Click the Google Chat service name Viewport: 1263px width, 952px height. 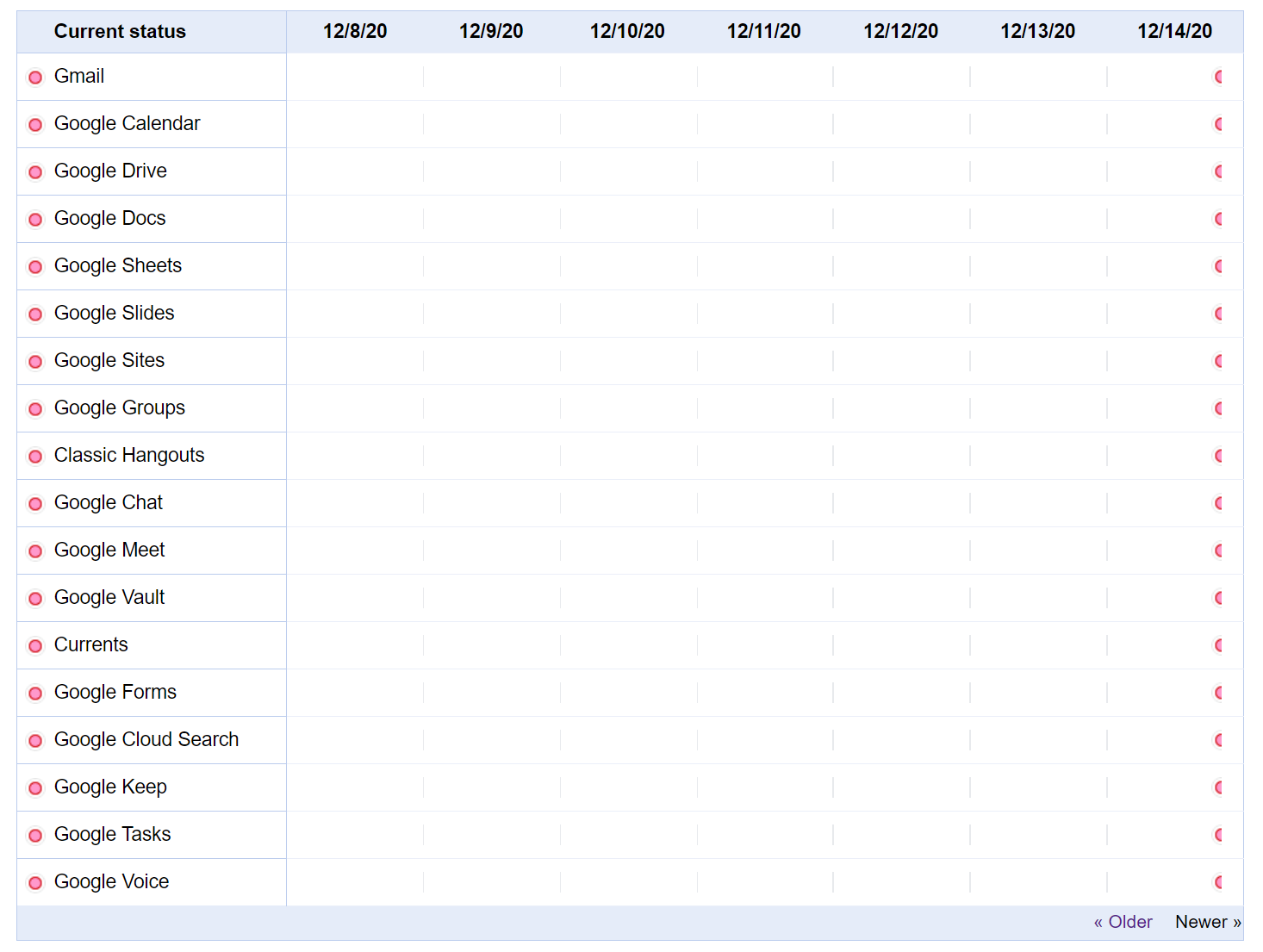pyautogui.click(x=109, y=502)
